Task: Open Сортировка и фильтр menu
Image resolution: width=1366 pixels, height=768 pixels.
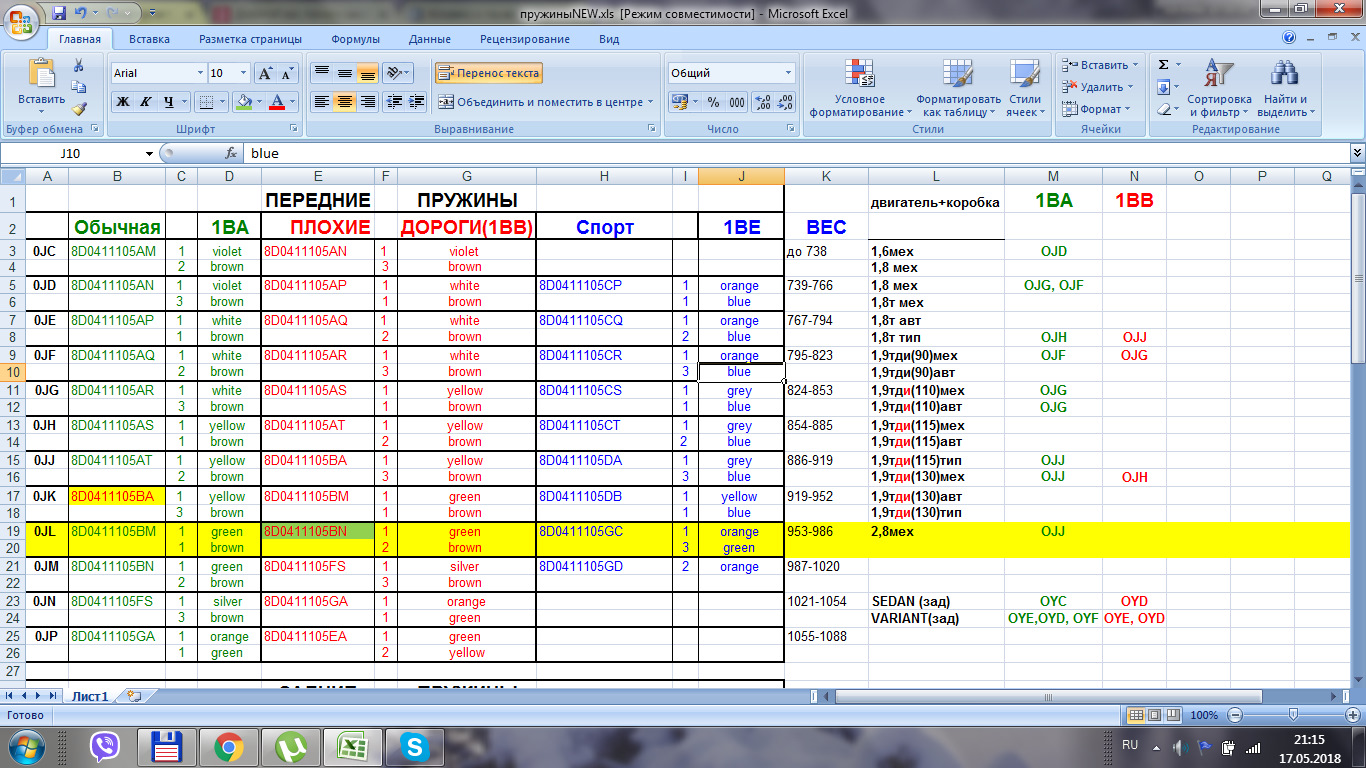Action: pos(1219,88)
